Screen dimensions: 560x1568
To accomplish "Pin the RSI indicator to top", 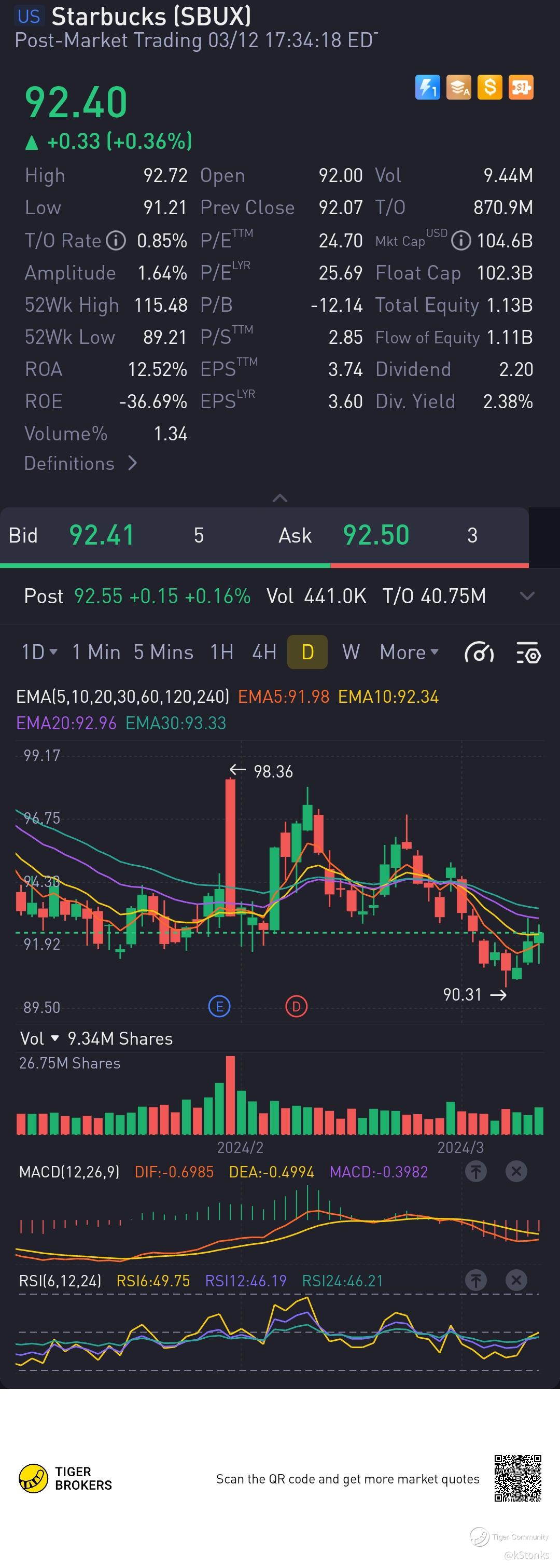I will [476, 1280].
